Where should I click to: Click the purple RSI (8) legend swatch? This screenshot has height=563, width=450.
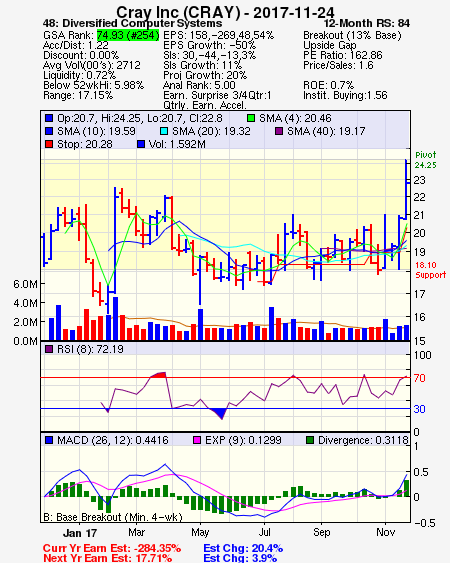click(x=49, y=349)
